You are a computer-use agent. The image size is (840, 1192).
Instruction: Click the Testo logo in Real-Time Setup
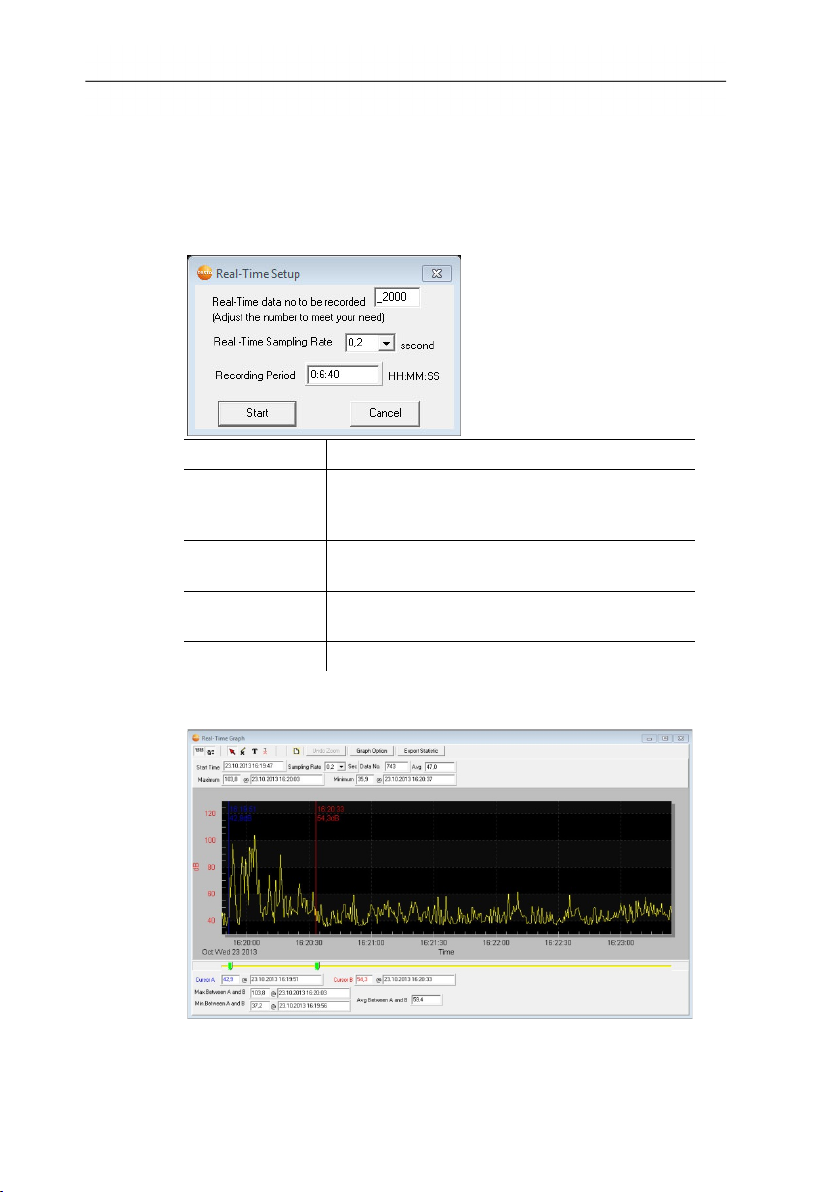[204, 273]
